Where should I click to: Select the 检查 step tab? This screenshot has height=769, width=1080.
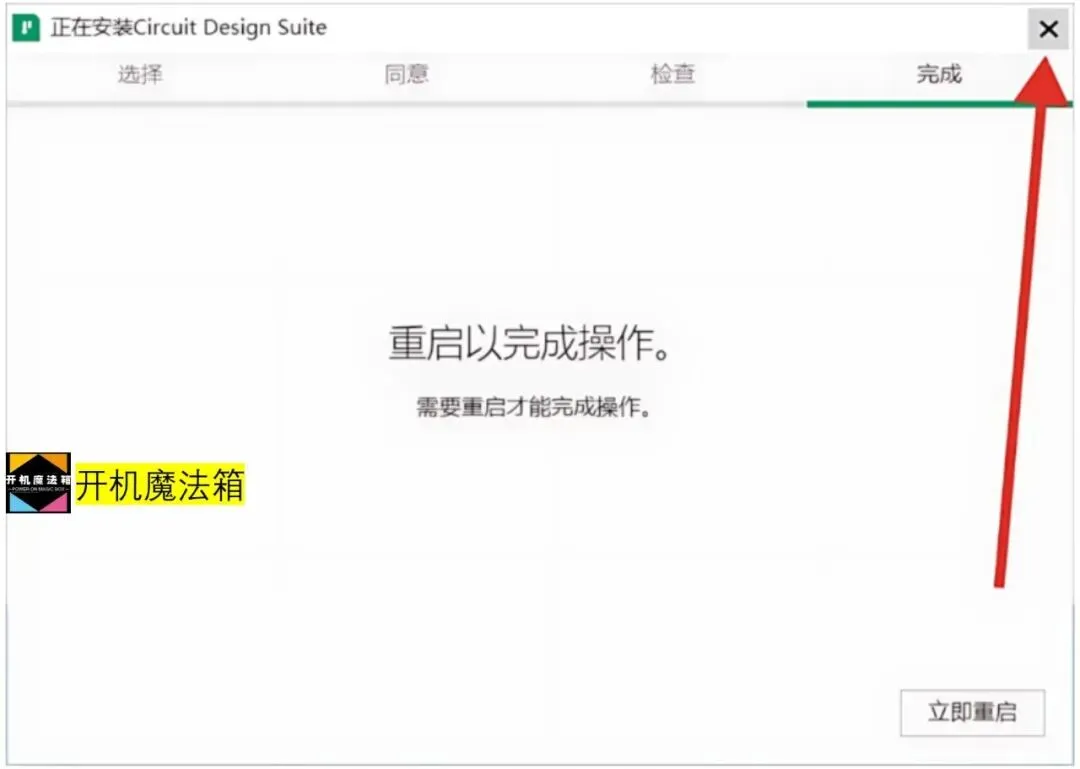673,74
